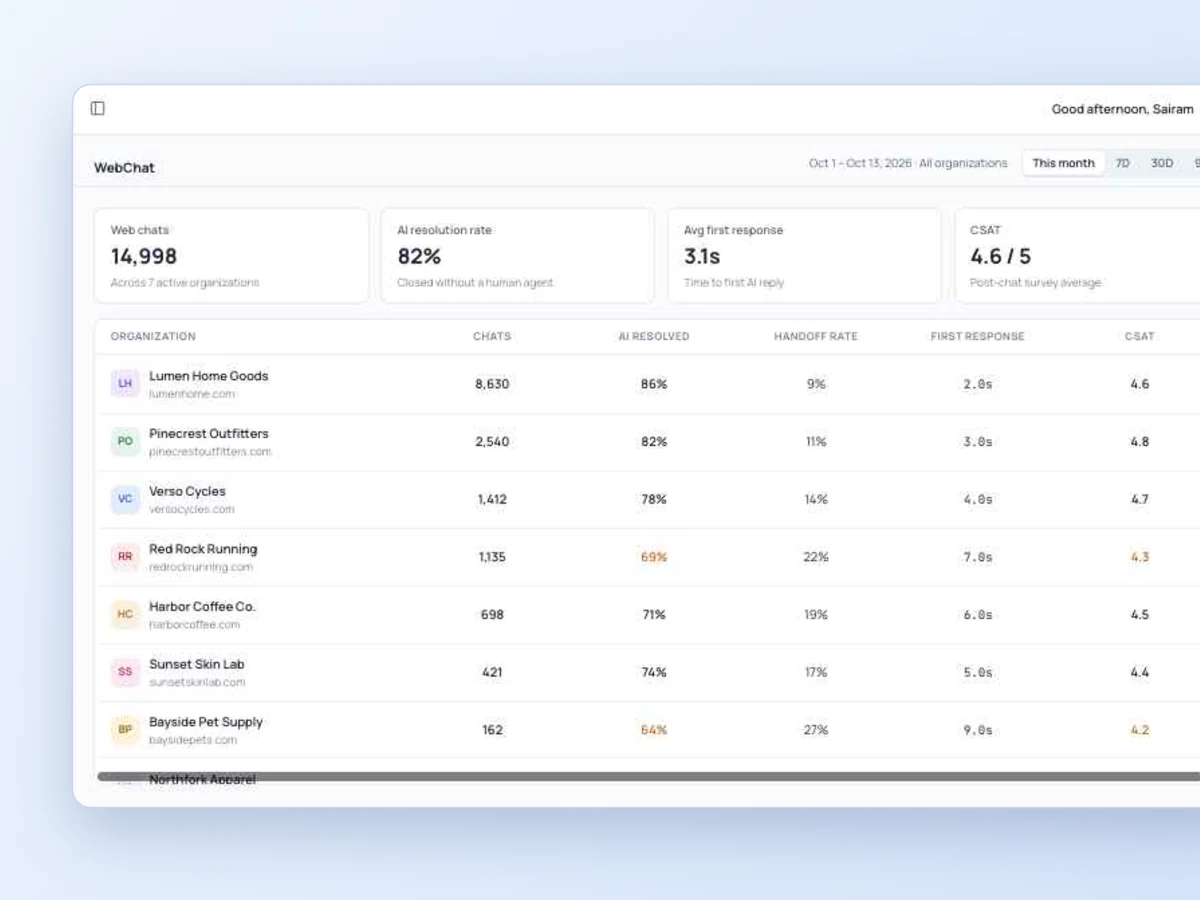1200x900 pixels.
Task: Open the Harbor Coffee Co. organization
Action: tap(202, 607)
